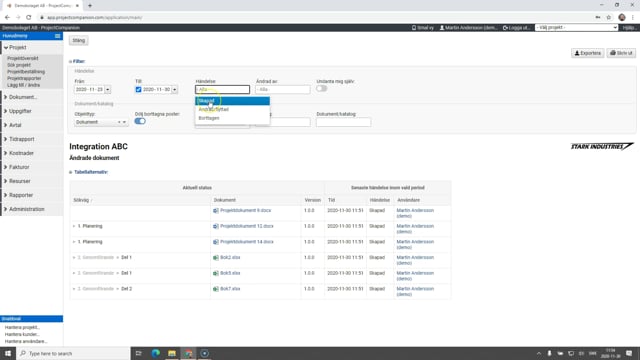Open the Bok7.xlsx document link
This screenshot has width=640, height=360.
230,289
